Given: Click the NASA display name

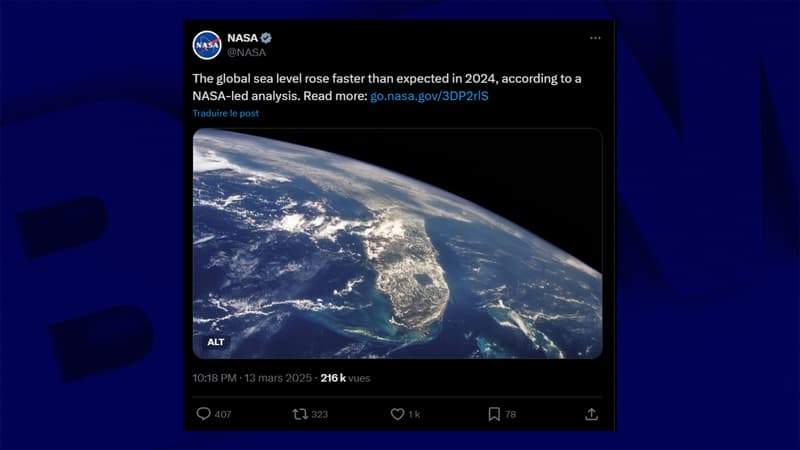Looking at the screenshot, I should (242, 38).
